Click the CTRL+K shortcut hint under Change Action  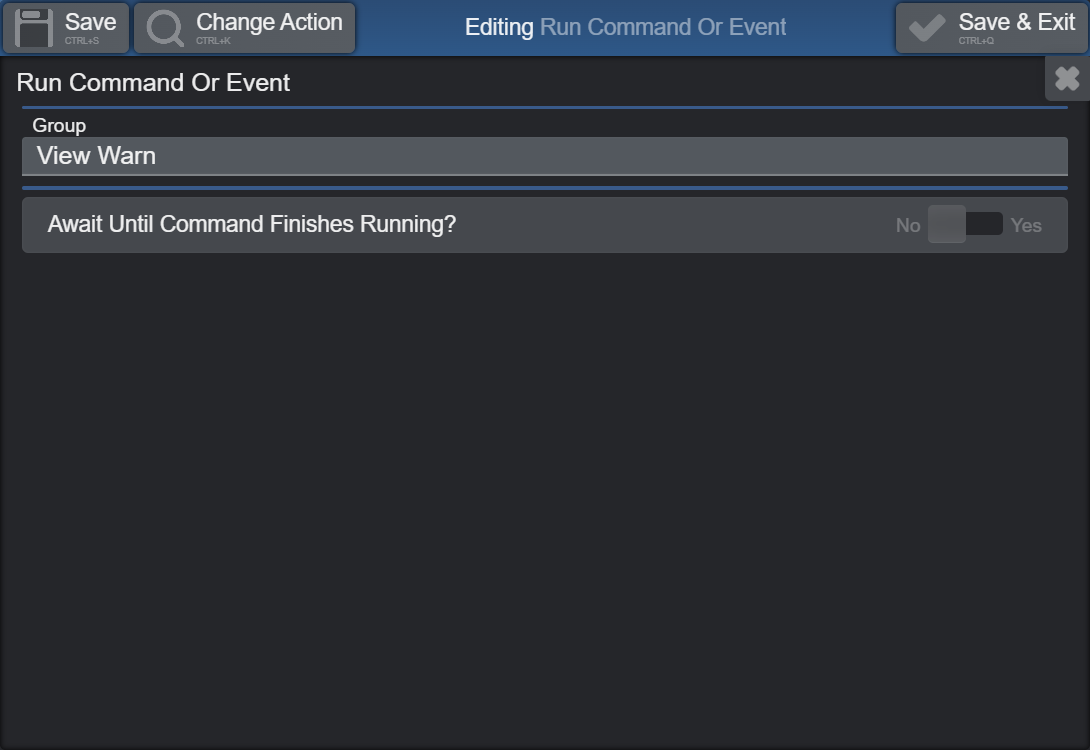(213, 41)
